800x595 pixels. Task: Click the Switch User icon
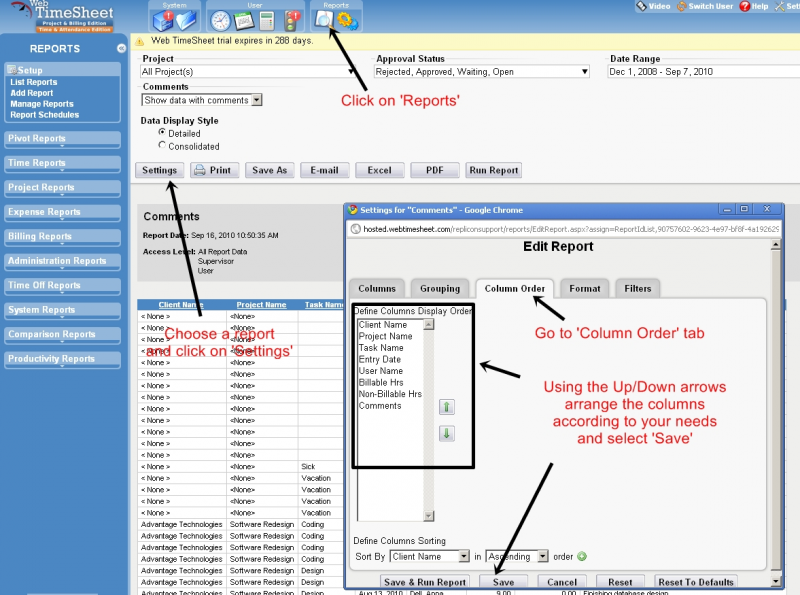681,6
